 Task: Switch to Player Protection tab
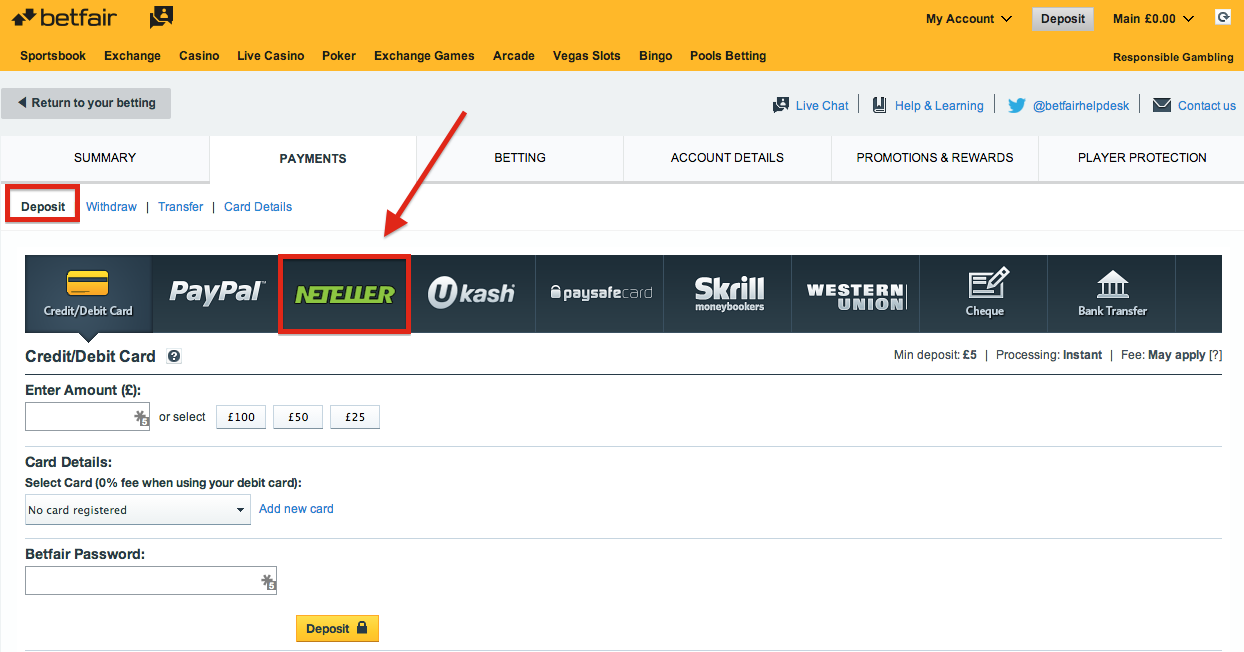[1142, 158]
